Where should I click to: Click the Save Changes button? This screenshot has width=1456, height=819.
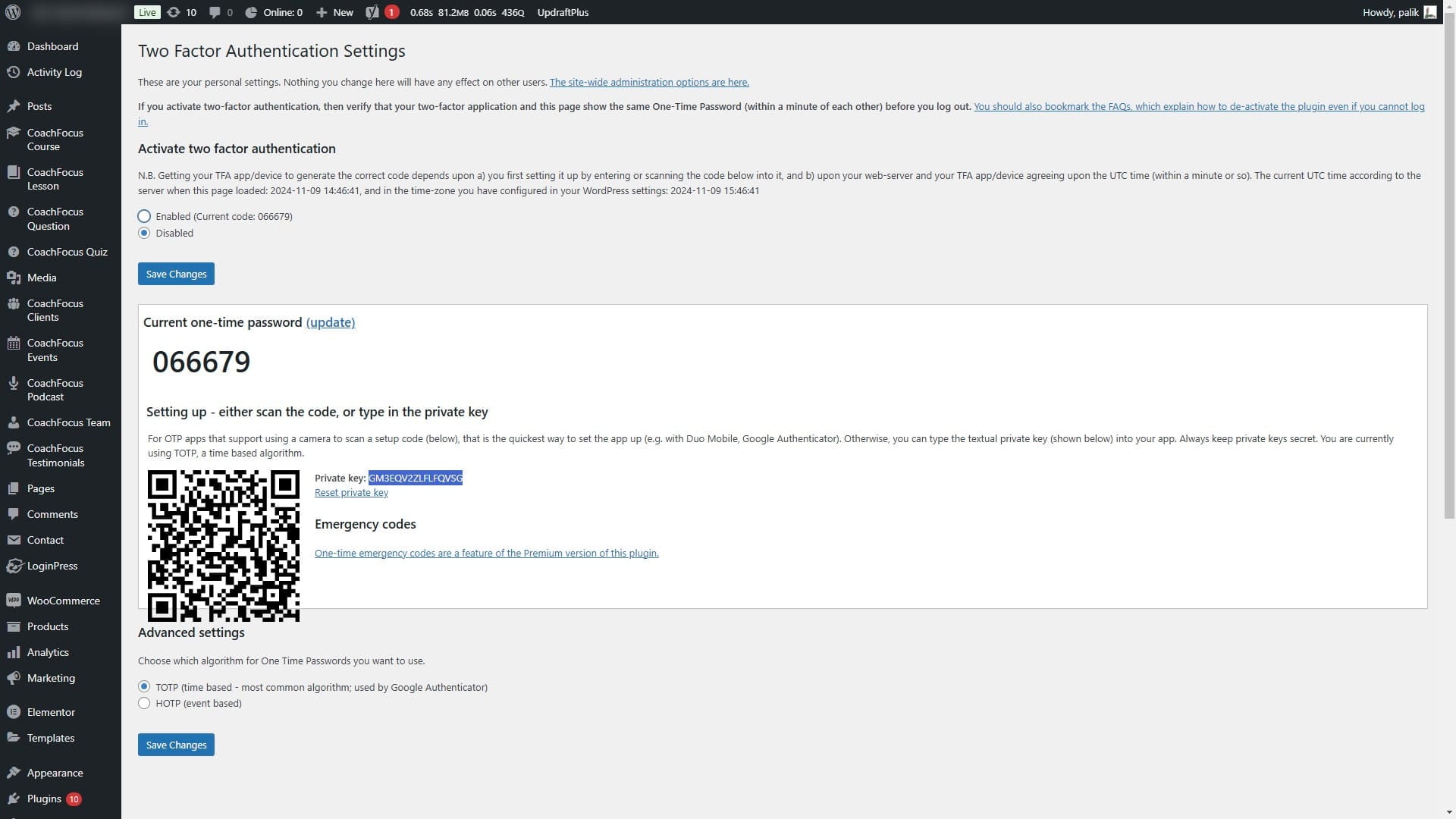pyautogui.click(x=175, y=273)
